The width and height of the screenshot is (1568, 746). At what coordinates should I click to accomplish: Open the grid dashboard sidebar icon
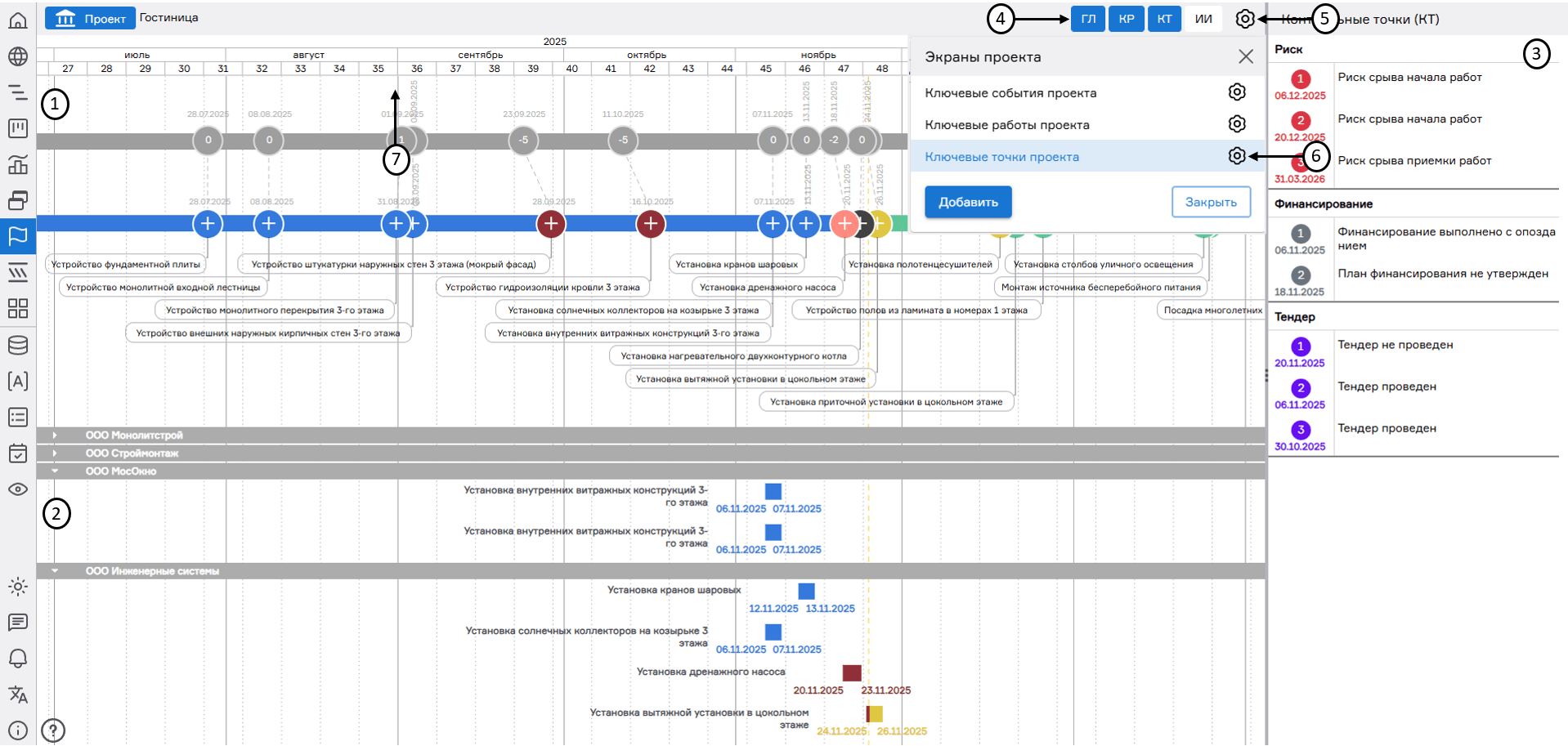coord(18,308)
